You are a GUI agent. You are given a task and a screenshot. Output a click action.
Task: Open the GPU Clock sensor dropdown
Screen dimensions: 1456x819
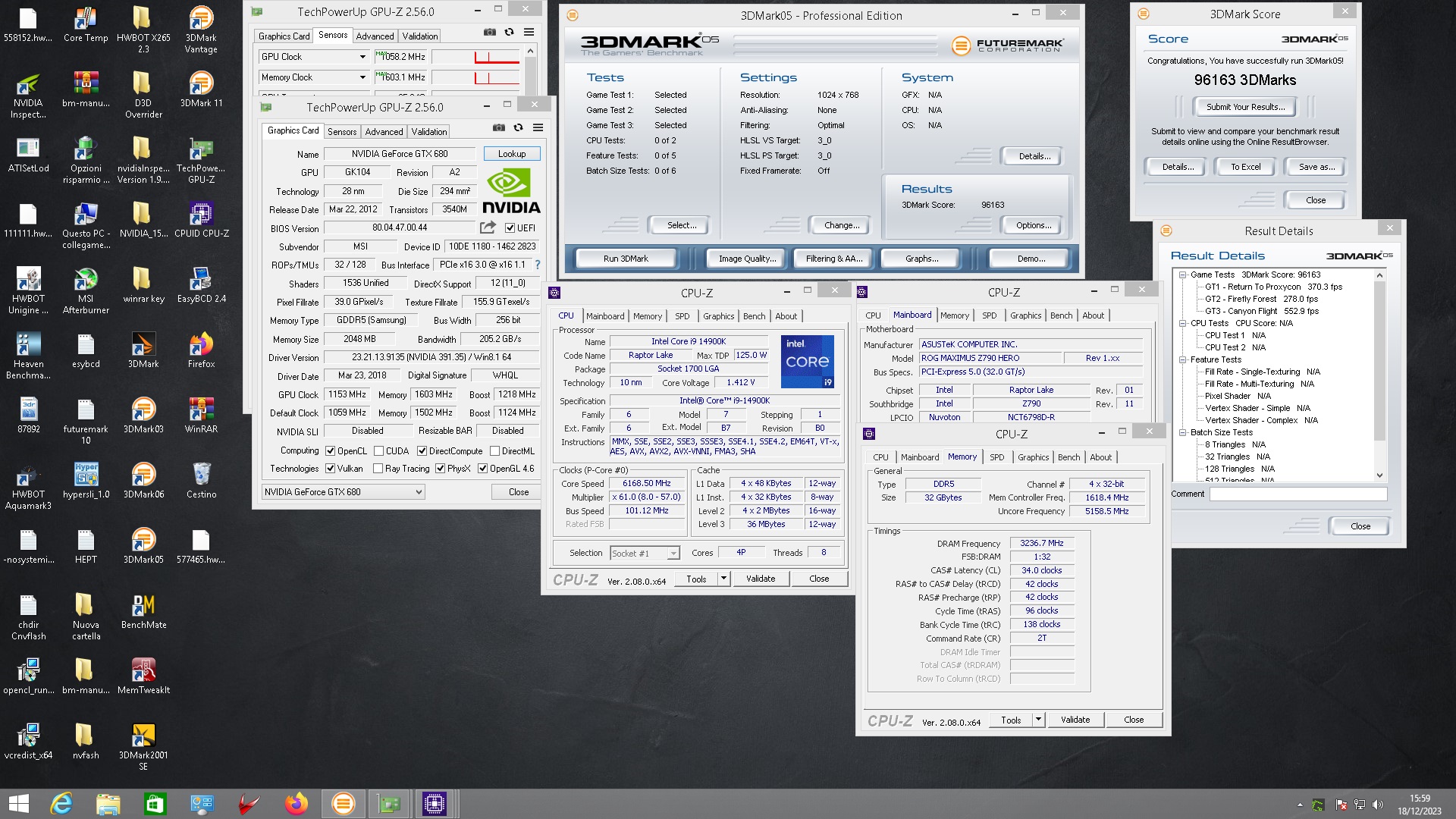click(x=314, y=57)
